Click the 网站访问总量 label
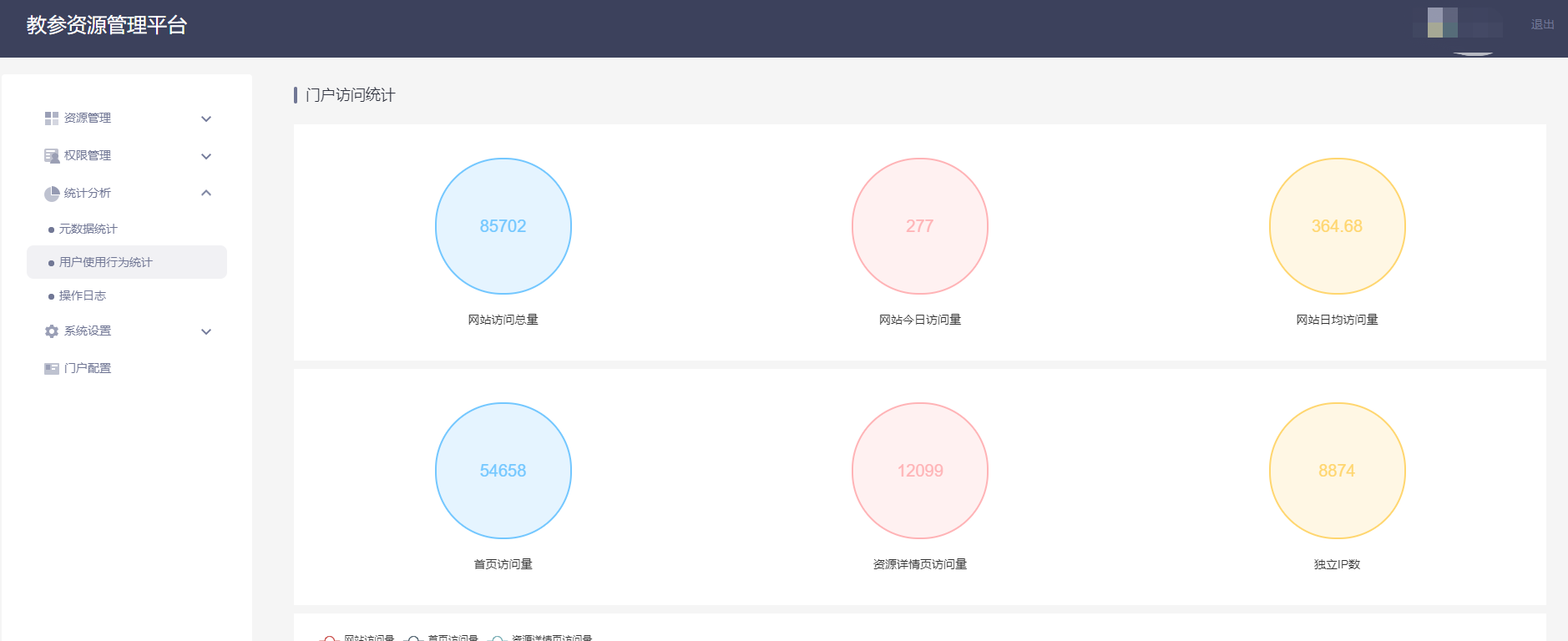 503,320
